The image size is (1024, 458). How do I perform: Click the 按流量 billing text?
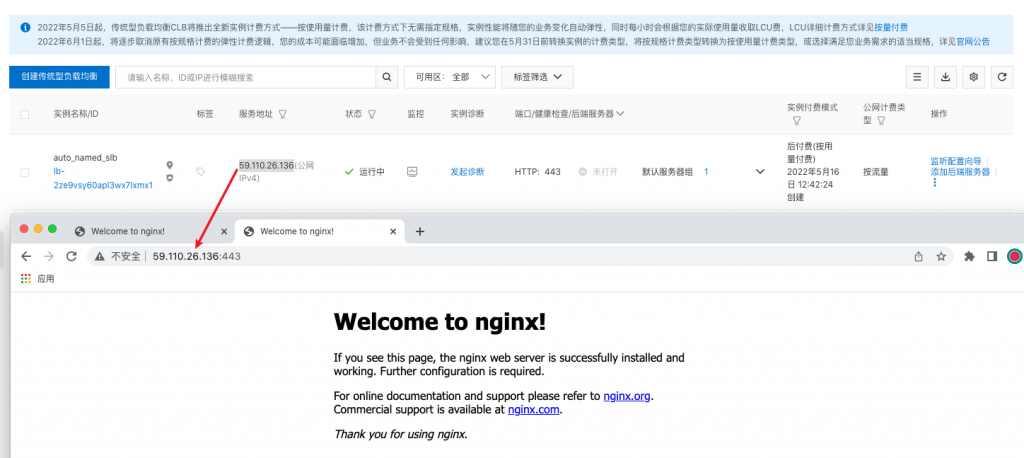point(875,172)
